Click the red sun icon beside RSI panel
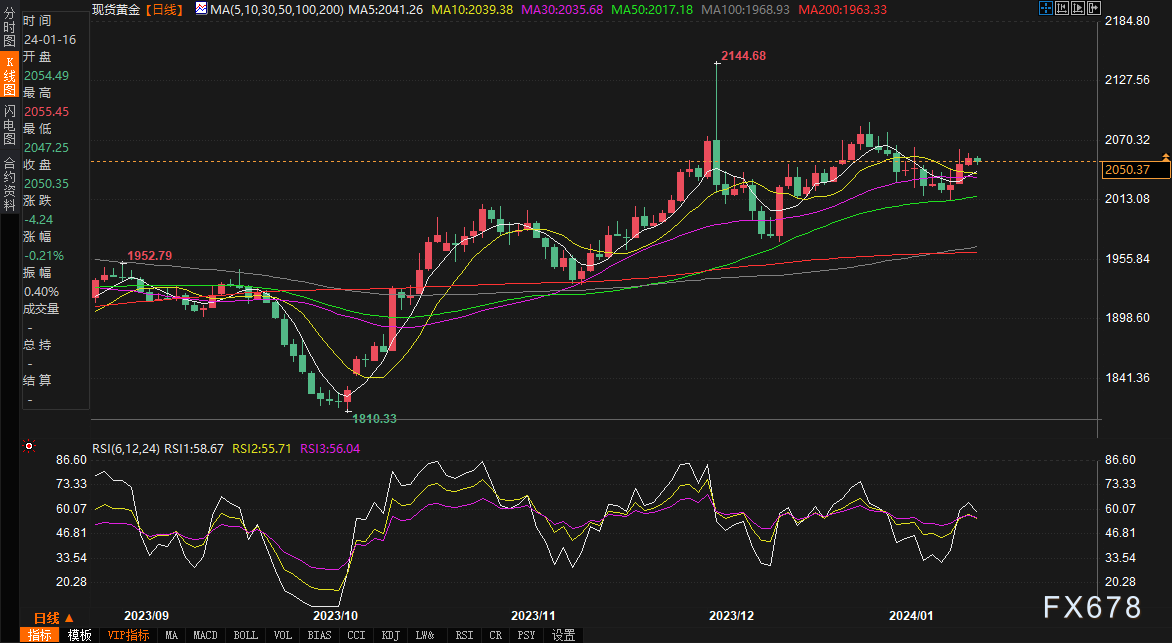This screenshot has width=1172, height=643. (29, 446)
